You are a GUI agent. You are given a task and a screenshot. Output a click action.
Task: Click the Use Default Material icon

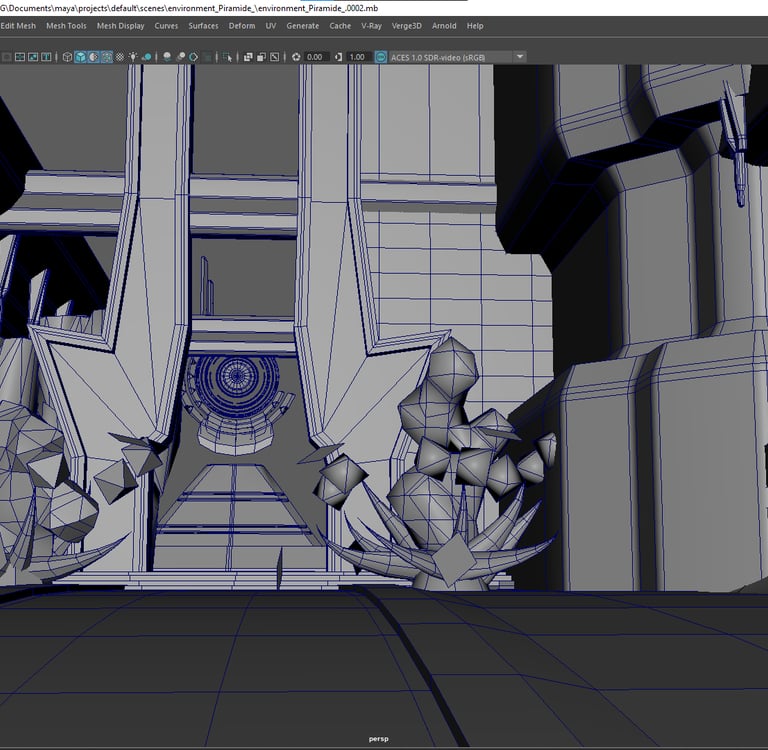point(93,57)
